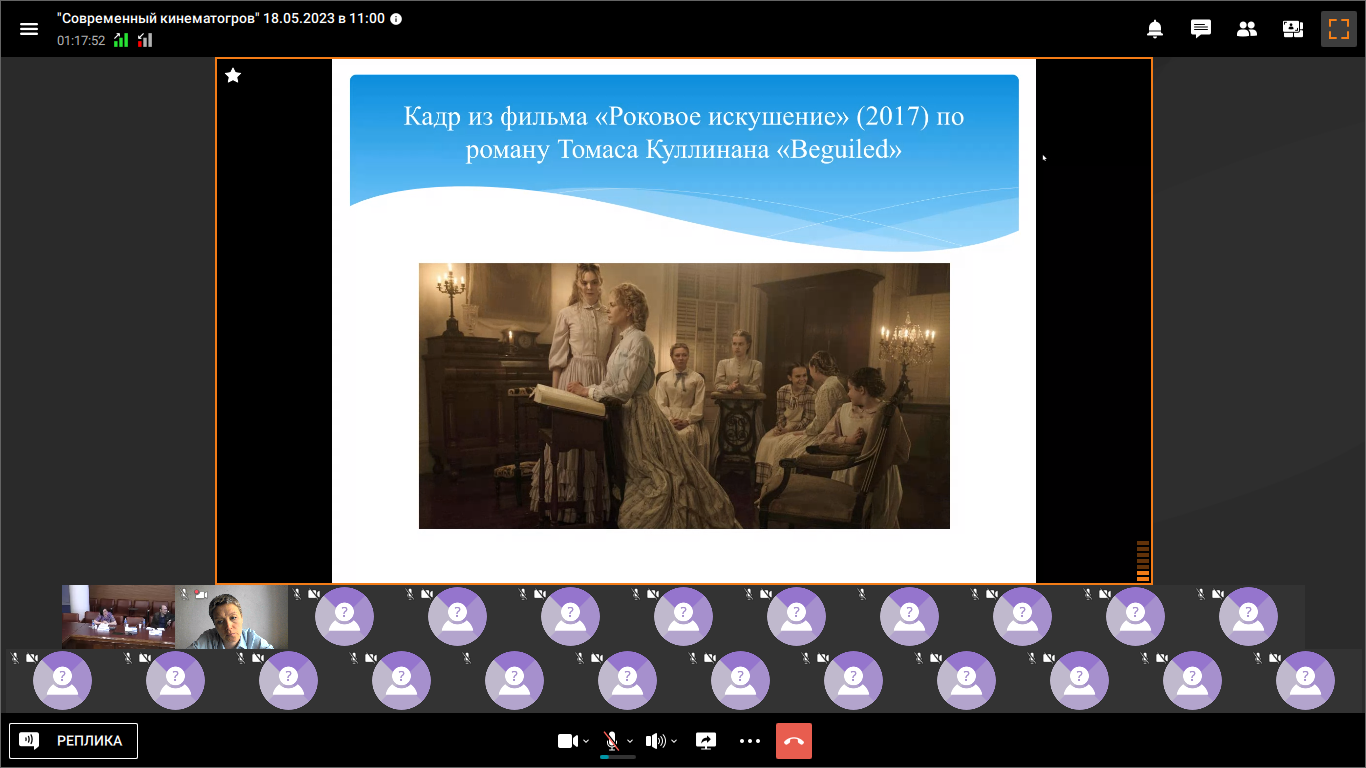
Task: Expand the camera options dropdown arrow
Action: tap(587, 741)
